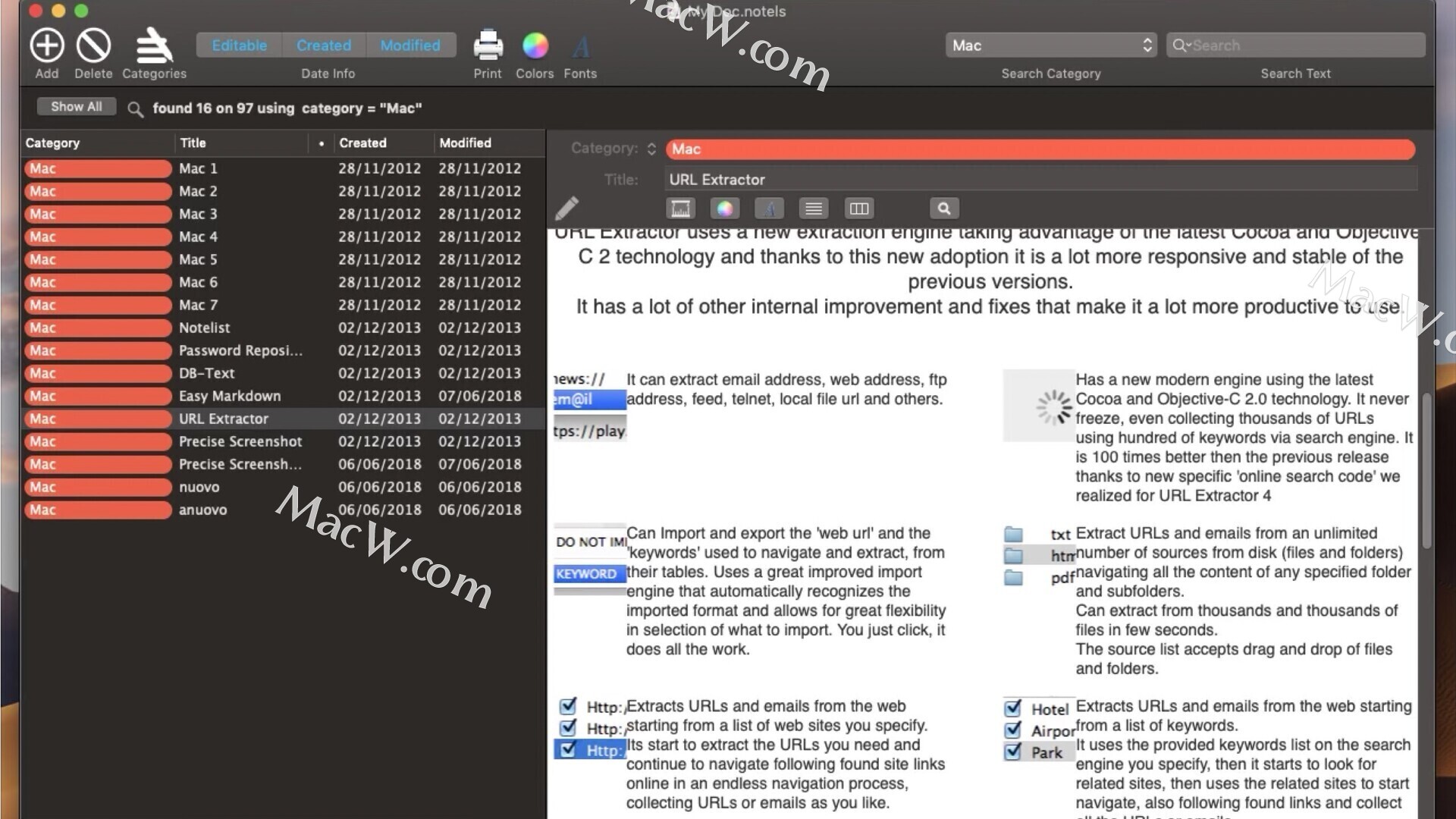Select the Mac 7 note row
The width and height of the screenshot is (1456, 819).
tap(284, 305)
